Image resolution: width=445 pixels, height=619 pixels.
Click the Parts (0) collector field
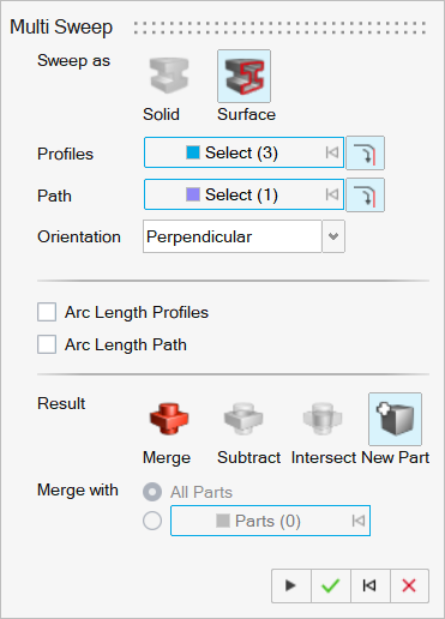pyautogui.click(x=270, y=521)
